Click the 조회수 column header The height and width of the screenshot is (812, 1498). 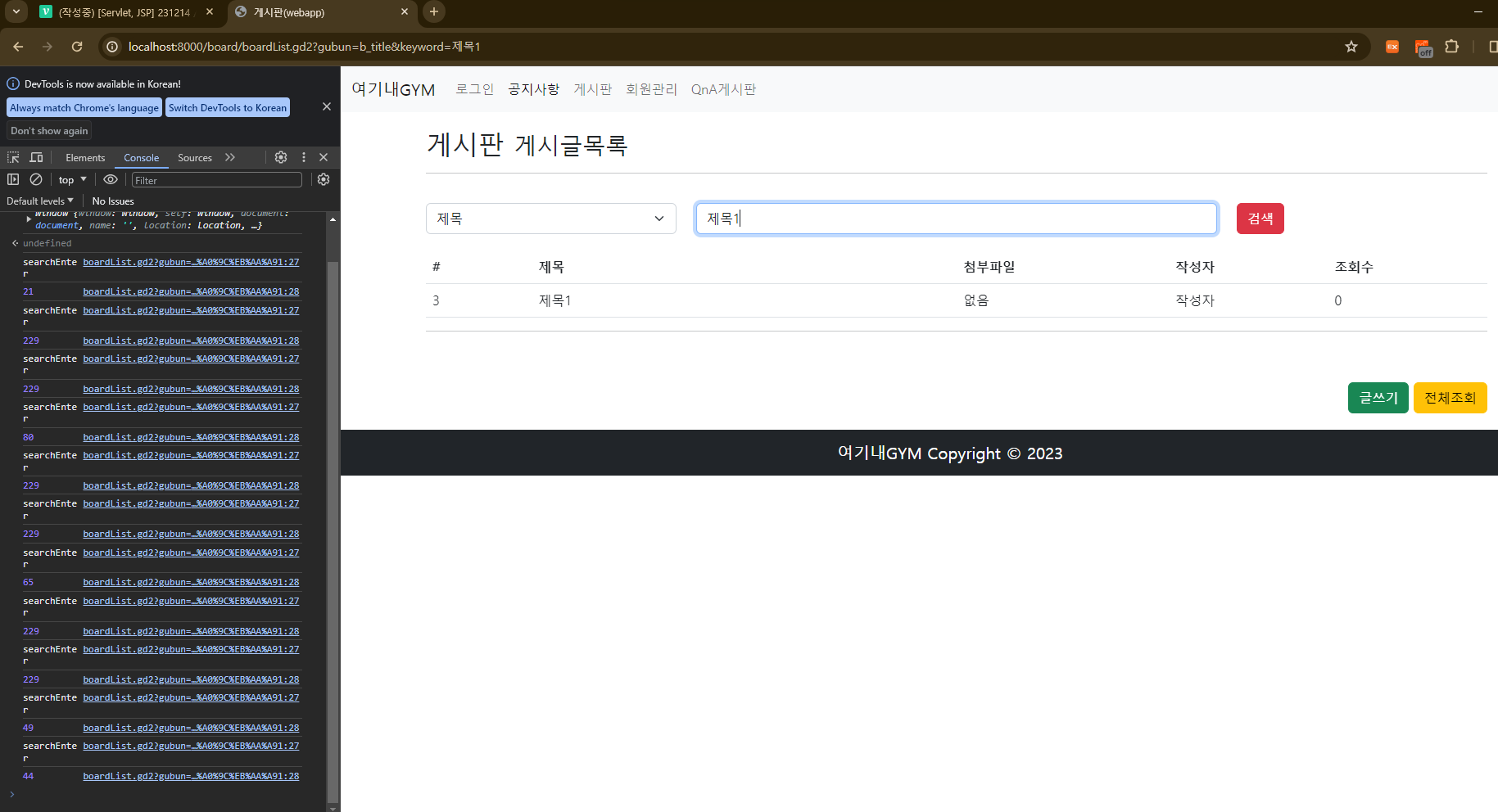(1355, 267)
